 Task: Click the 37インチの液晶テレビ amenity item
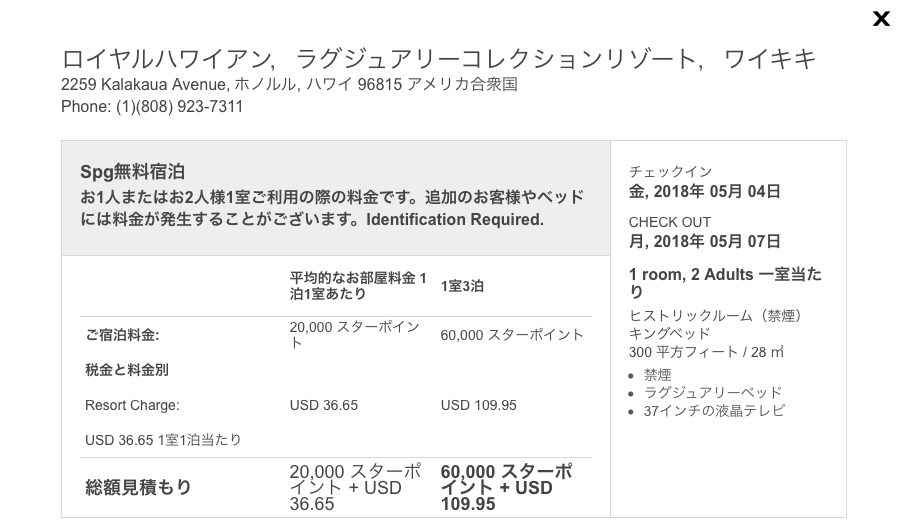tap(714, 411)
